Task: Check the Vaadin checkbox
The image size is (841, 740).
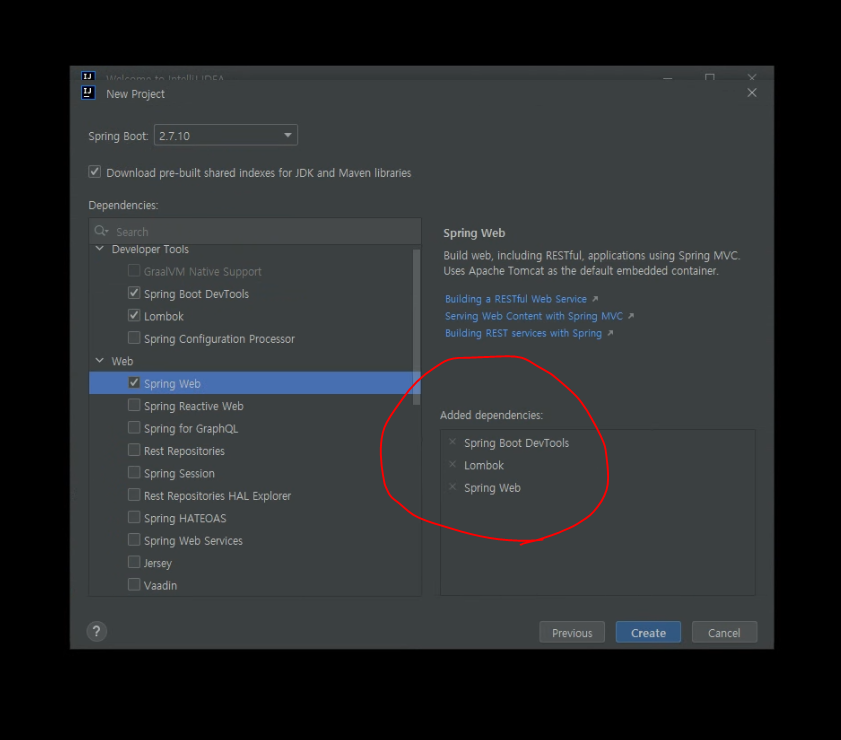Action: (134, 584)
